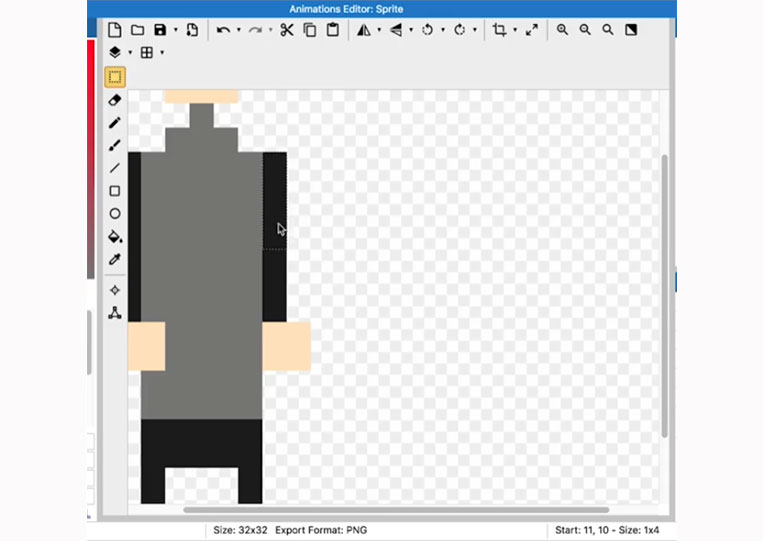Rotate the image clockwise
763x541 pixels.
click(x=459, y=30)
